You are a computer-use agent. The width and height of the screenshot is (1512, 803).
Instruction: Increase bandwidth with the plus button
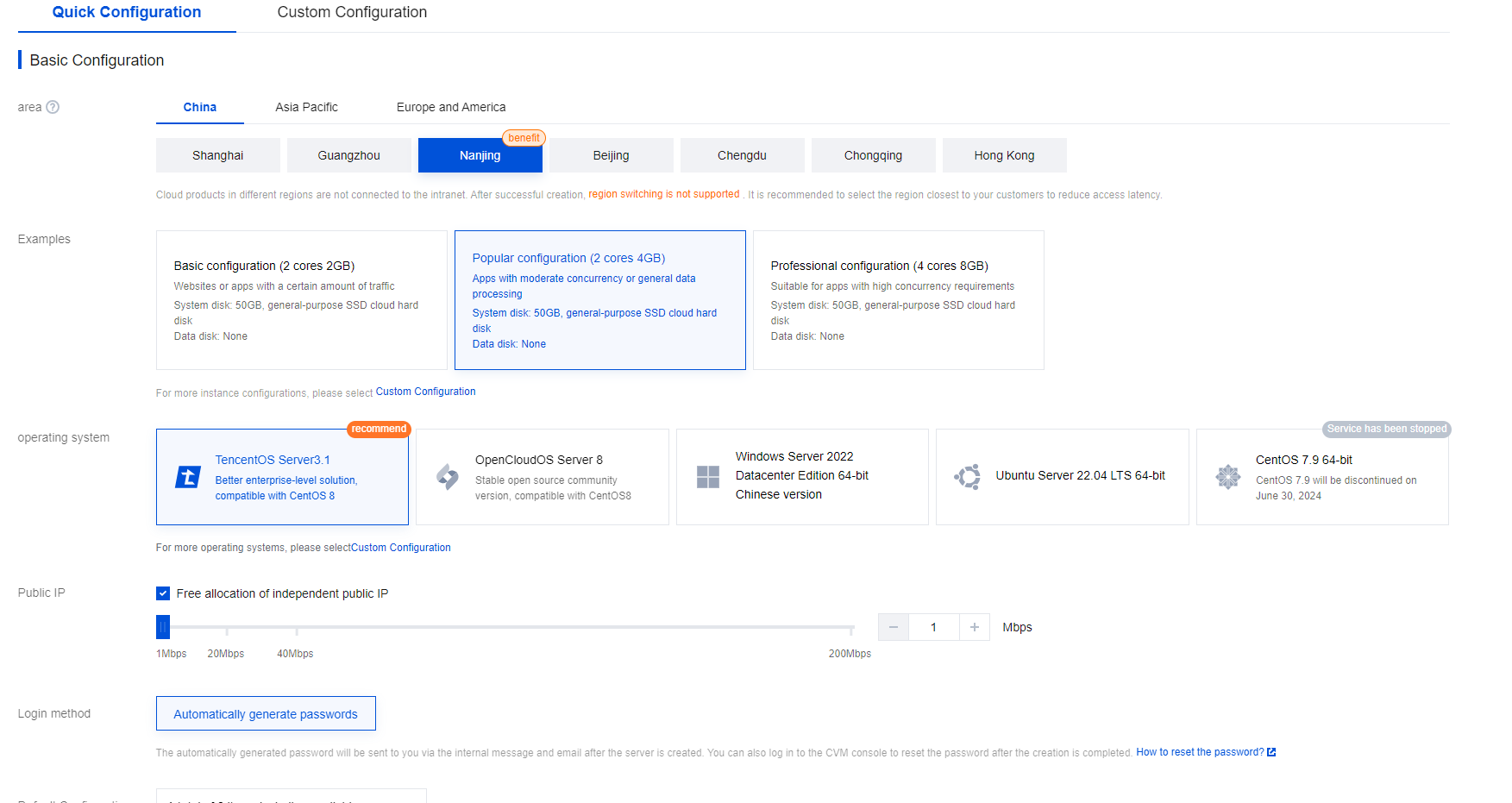[975, 627]
